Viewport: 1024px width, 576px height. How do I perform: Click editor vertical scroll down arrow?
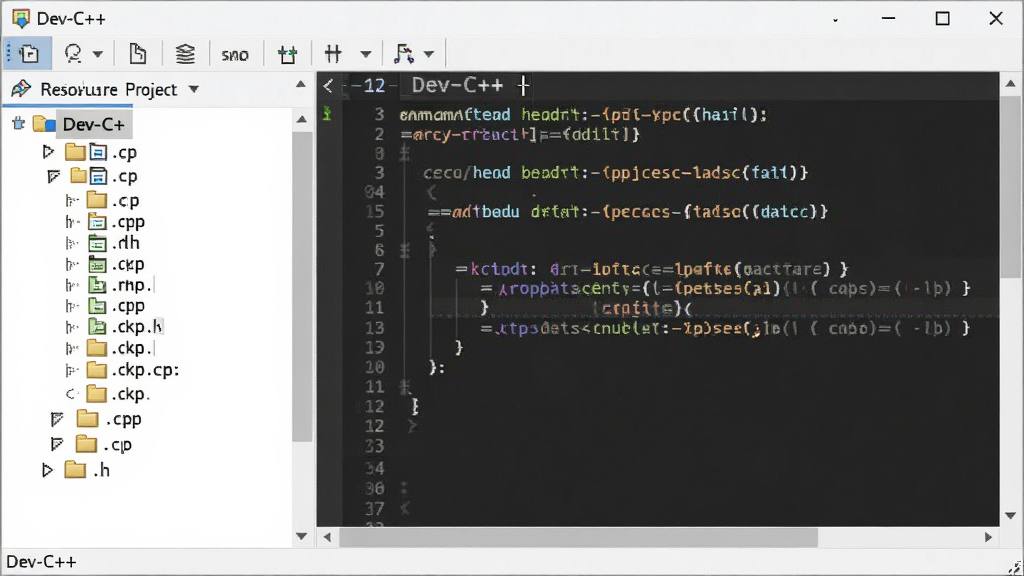[x=1010, y=515]
